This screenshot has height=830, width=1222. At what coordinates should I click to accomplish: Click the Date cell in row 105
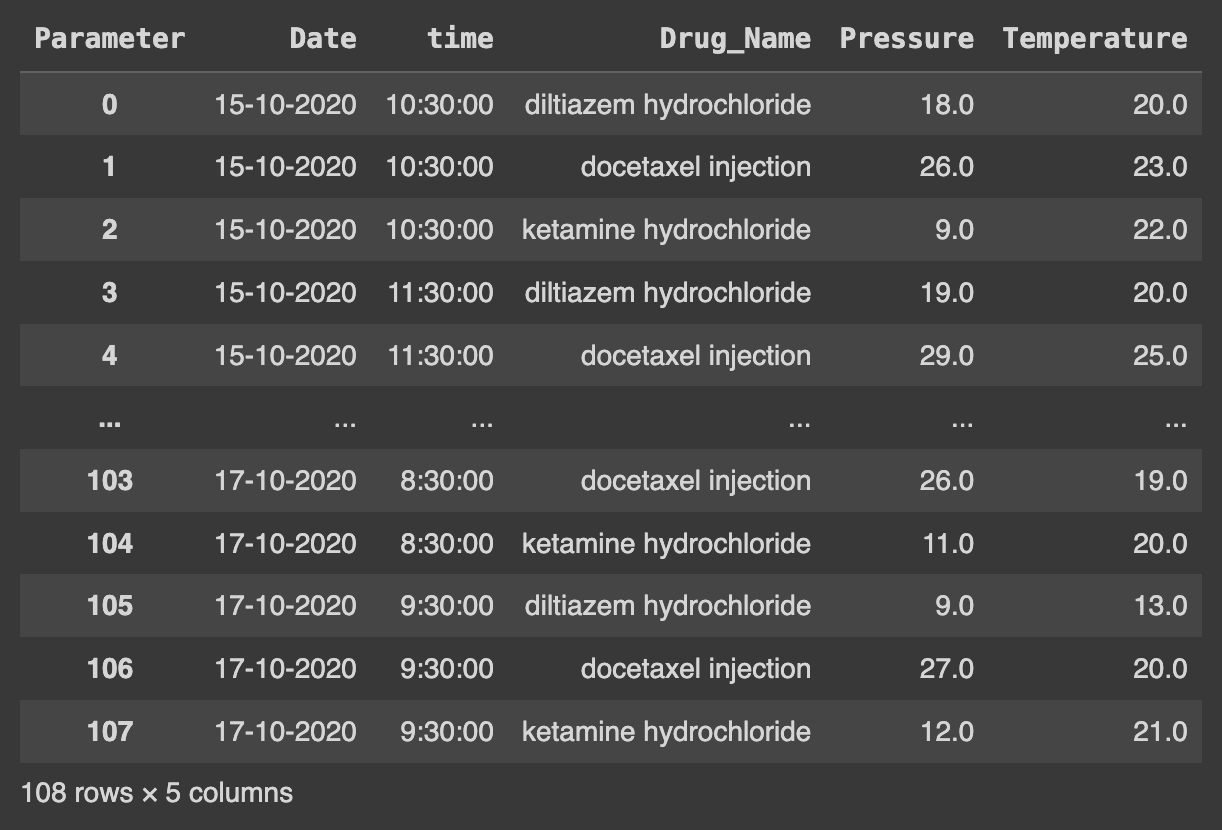tap(285, 606)
